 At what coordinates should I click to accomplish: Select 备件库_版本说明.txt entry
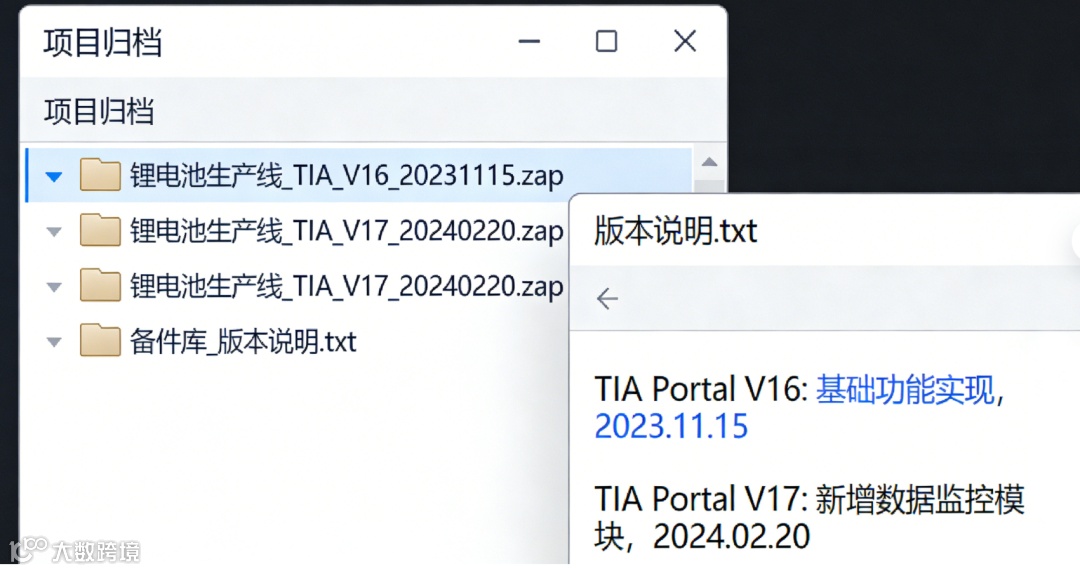tap(243, 342)
